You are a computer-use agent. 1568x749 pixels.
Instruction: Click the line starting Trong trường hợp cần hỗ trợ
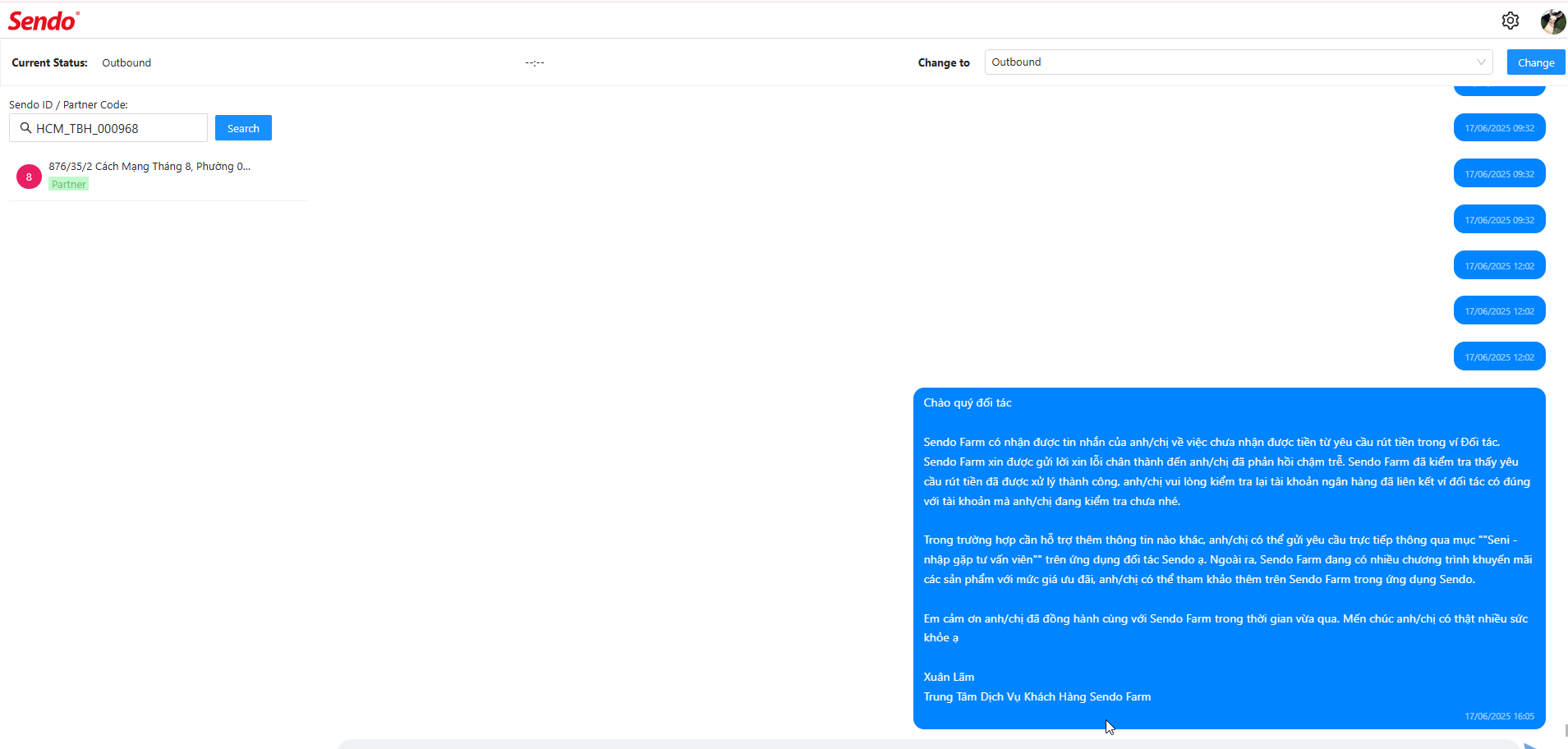(1220, 540)
